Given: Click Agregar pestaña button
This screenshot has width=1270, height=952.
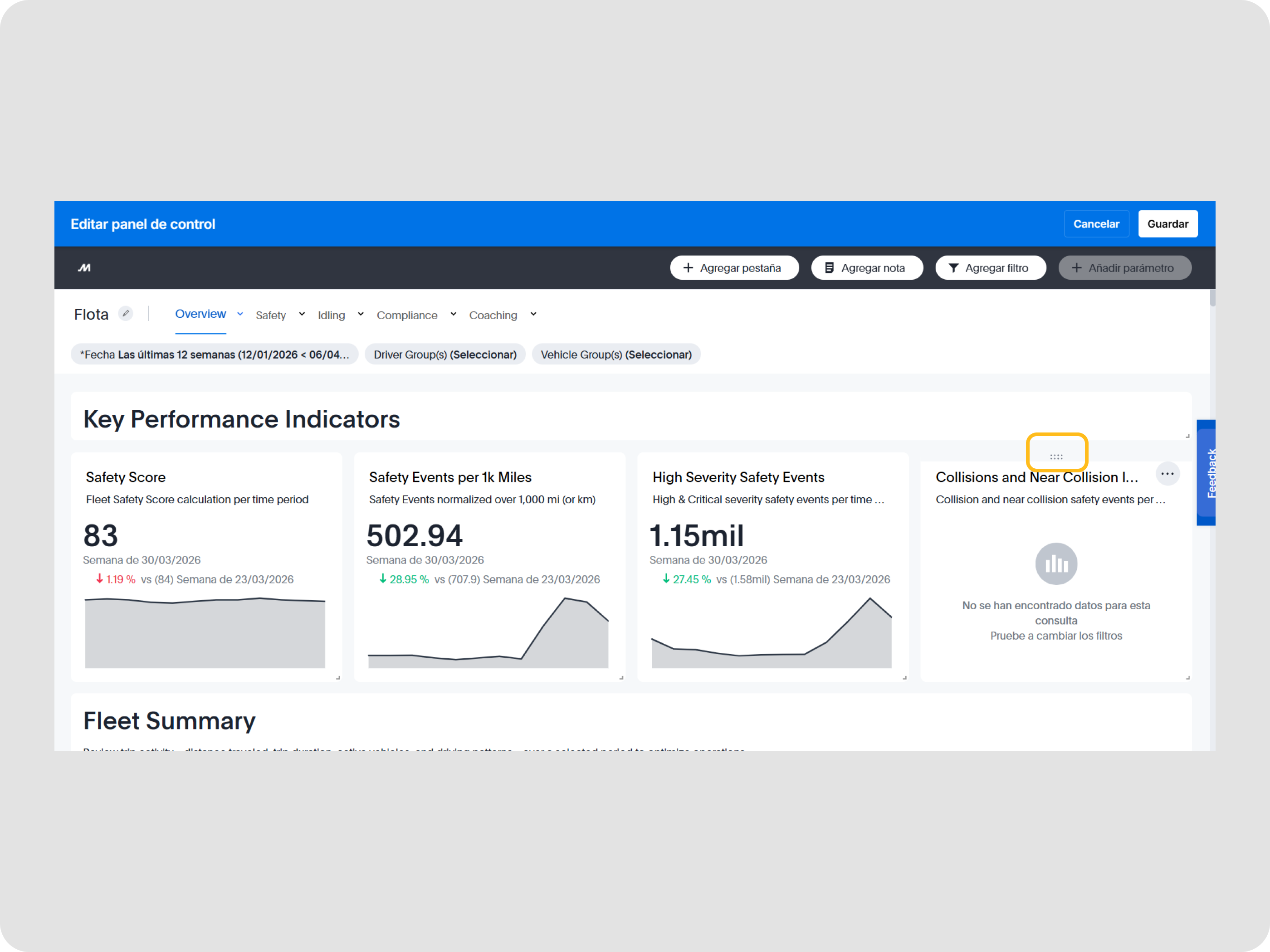Looking at the screenshot, I should 734,268.
